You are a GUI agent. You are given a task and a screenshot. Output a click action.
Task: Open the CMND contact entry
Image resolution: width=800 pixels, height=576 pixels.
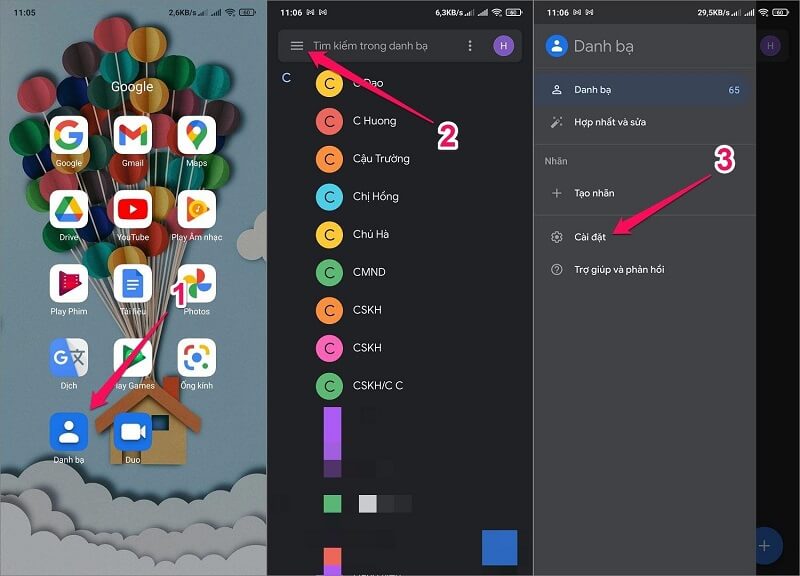point(369,272)
